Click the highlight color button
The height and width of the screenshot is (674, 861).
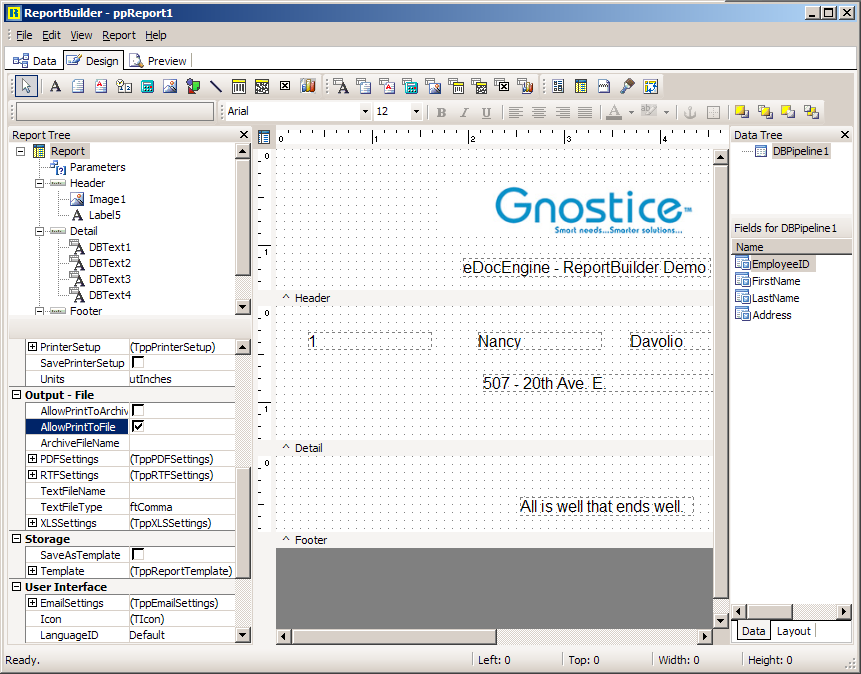pos(649,112)
